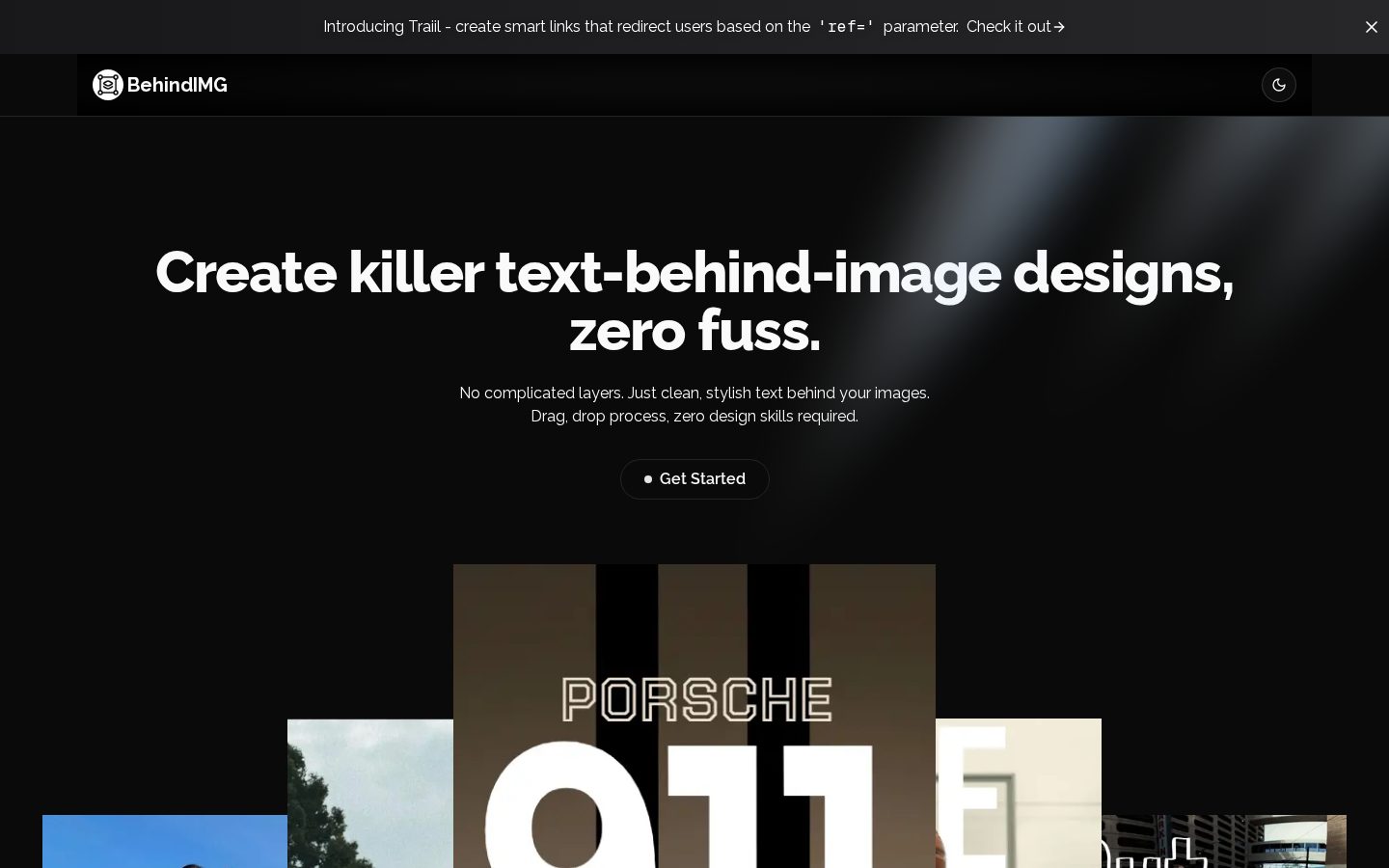Open the tree photo example thumbnail
The image size is (1389, 868).
(370, 793)
